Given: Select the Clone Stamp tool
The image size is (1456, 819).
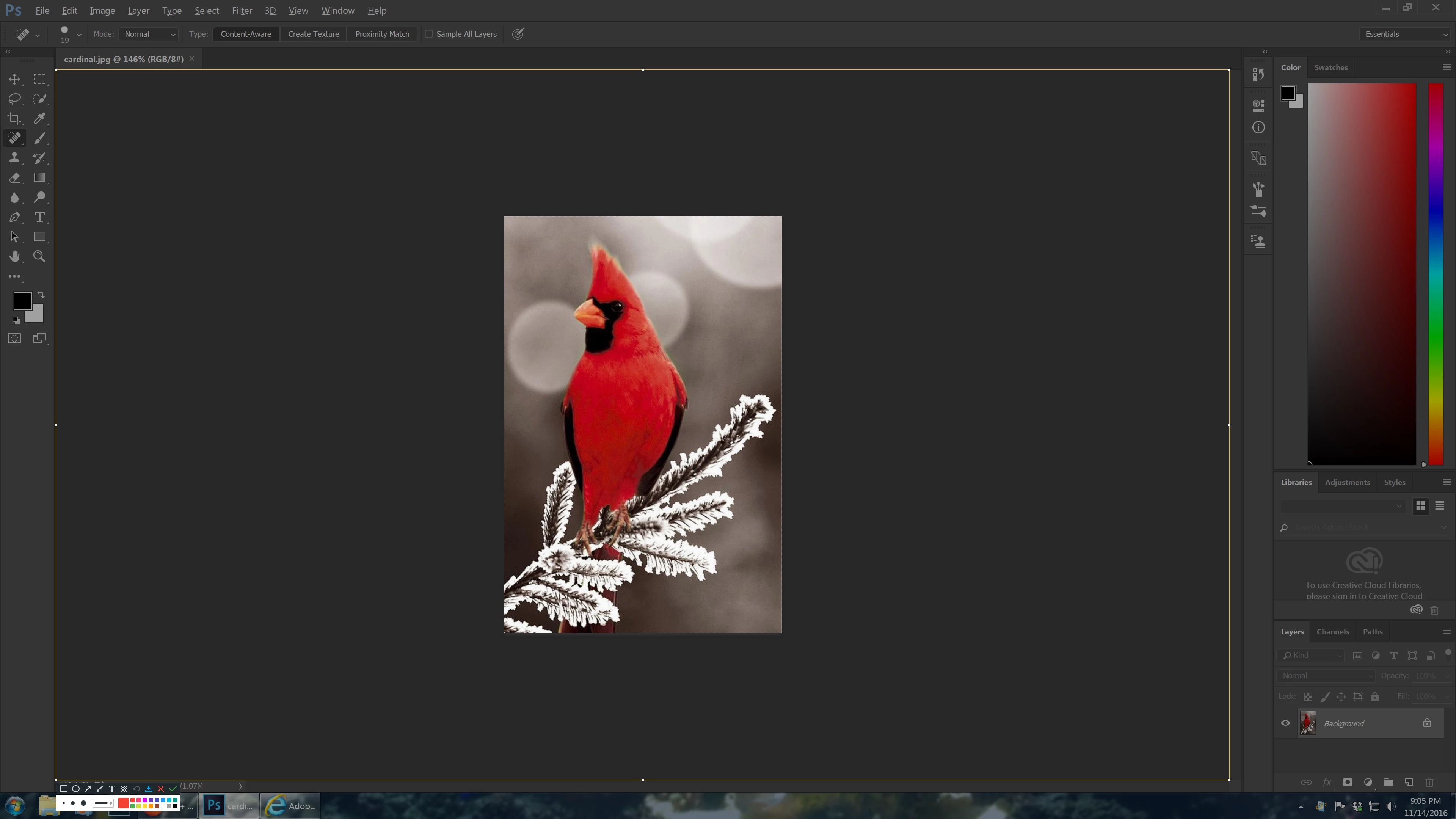Looking at the screenshot, I should coord(14,158).
